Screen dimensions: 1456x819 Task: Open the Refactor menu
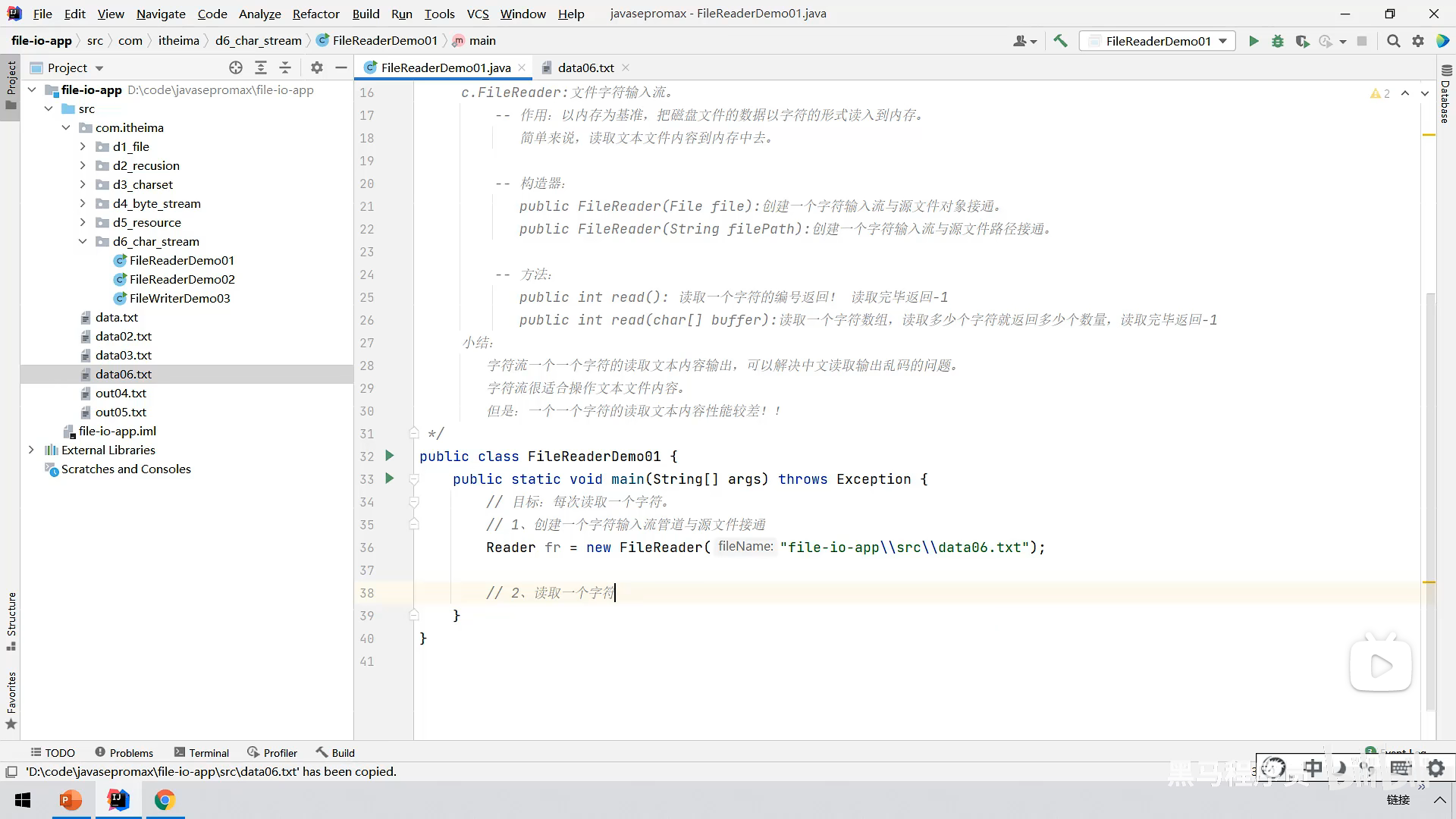tap(315, 14)
